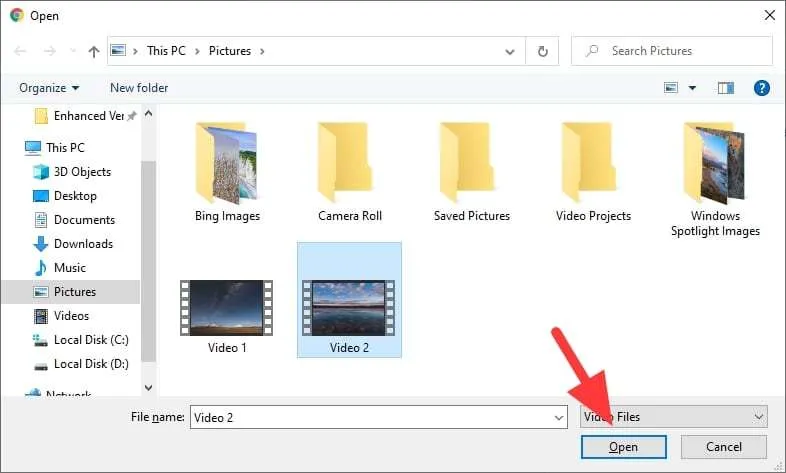Select Pictures in the sidebar
This screenshot has height=473, width=786.
[71, 292]
